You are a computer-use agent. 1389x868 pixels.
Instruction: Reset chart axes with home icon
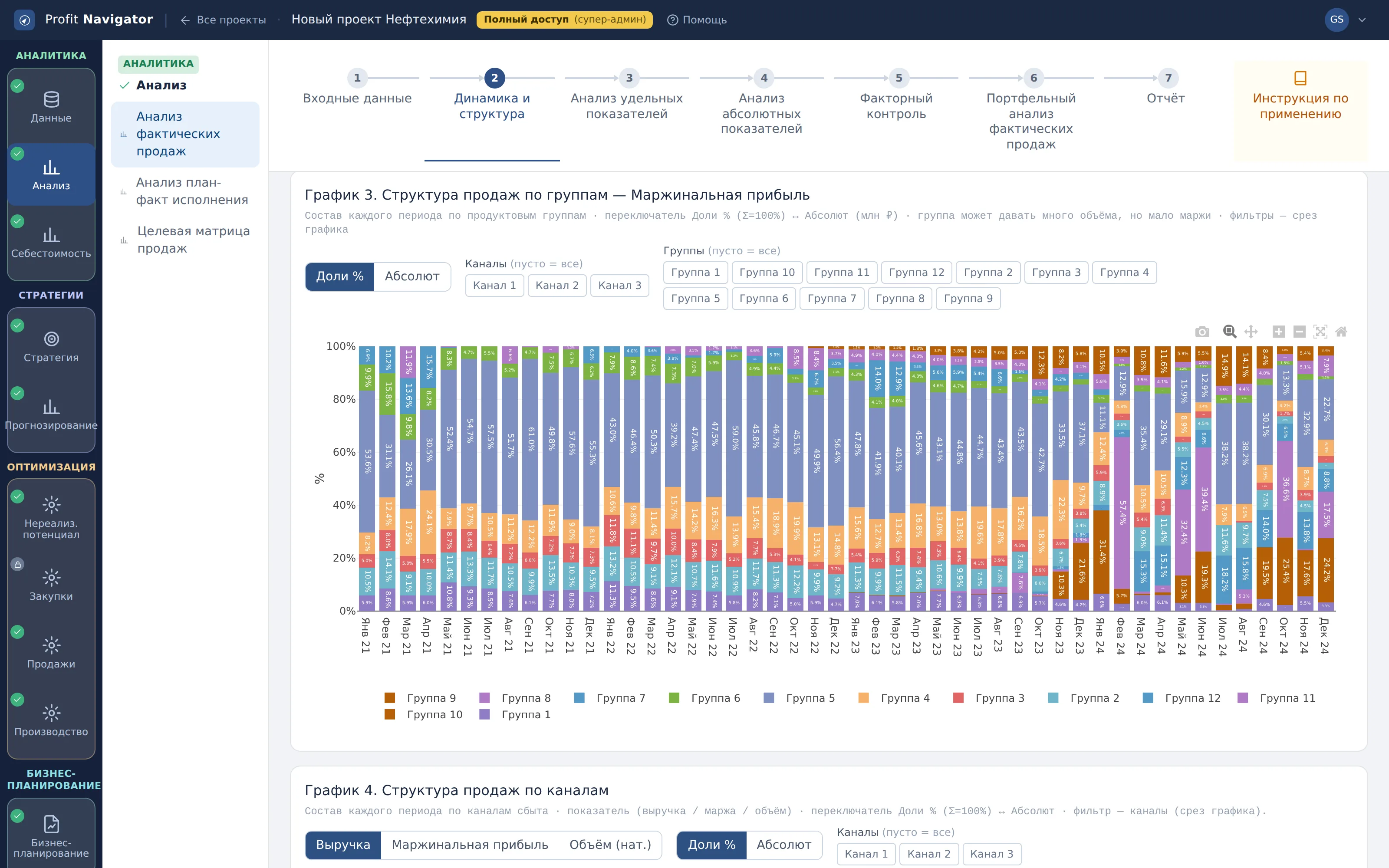coord(1341,332)
